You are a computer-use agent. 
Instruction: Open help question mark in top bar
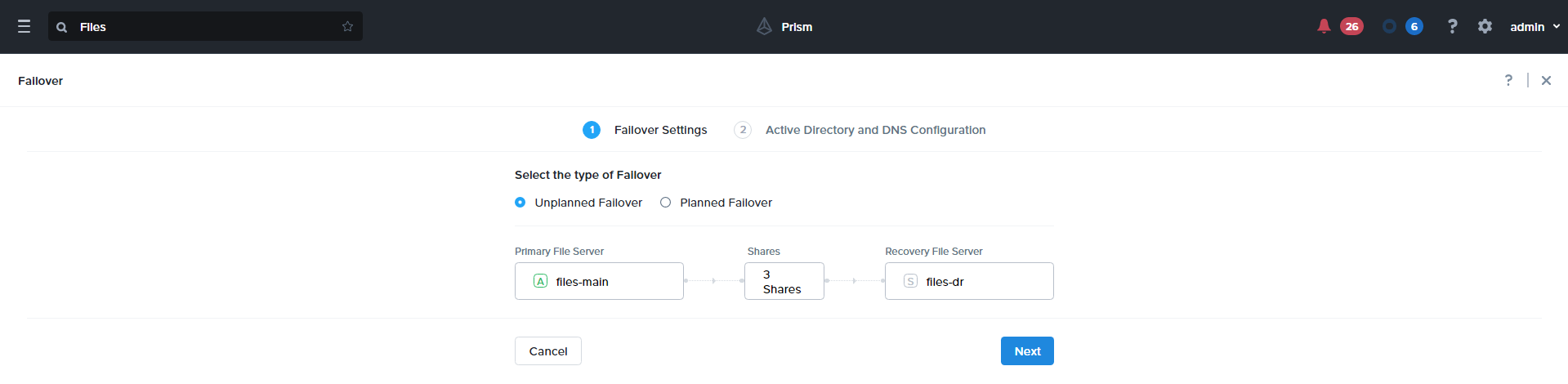pyautogui.click(x=1452, y=27)
